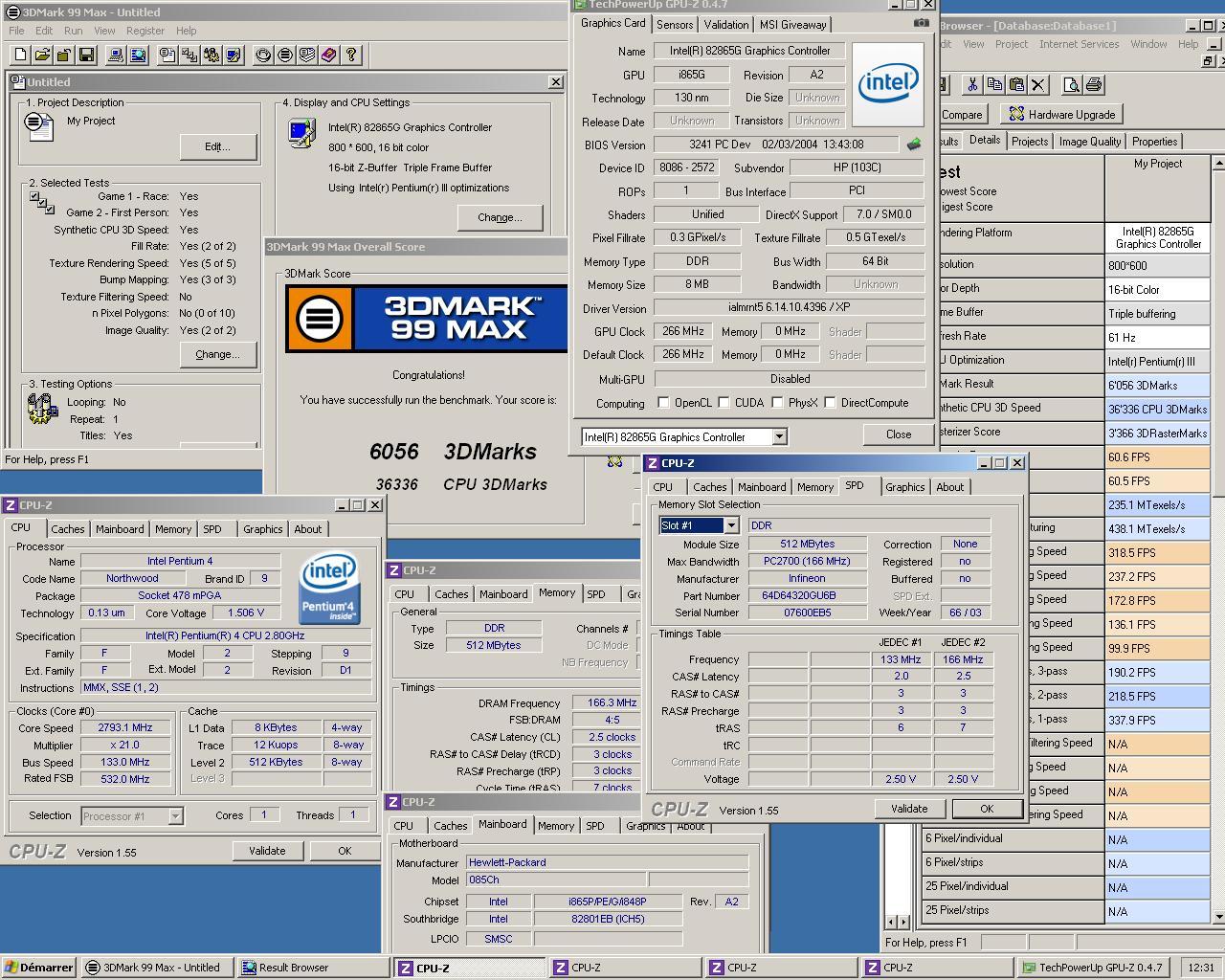Viewport: 1225px width, 980px height.
Task: Select the Projects tab in Result Browser
Action: (1029, 142)
